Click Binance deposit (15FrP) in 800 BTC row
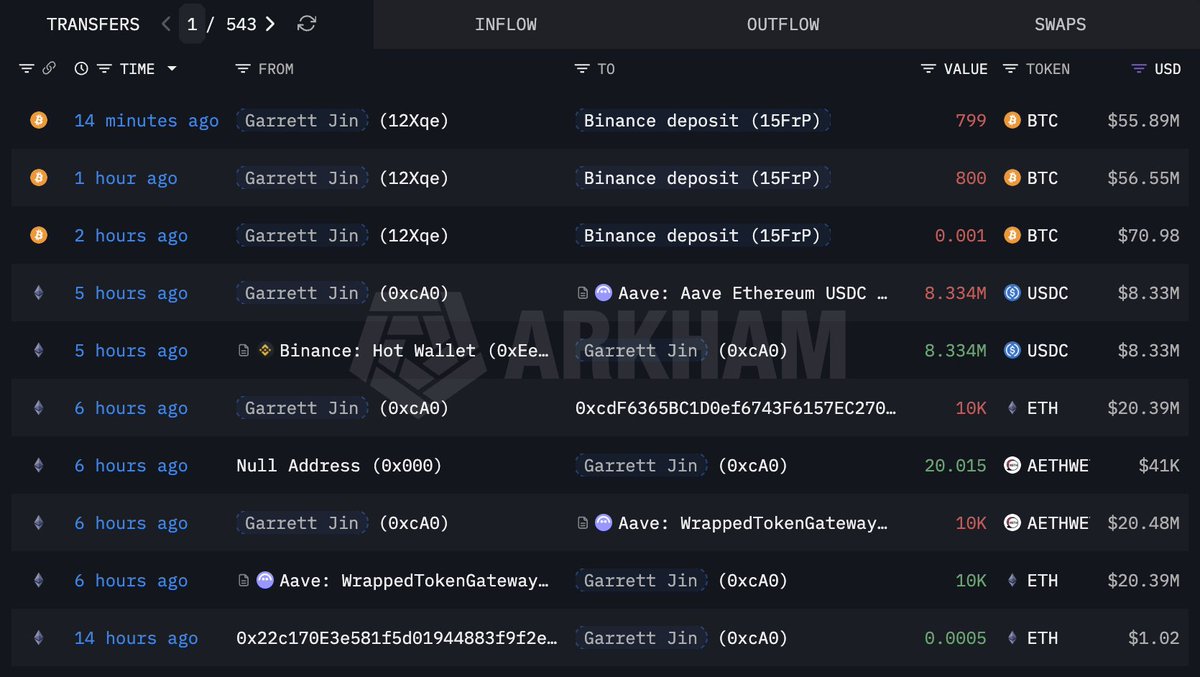Image resolution: width=1200 pixels, height=677 pixels. tap(702, 178)
